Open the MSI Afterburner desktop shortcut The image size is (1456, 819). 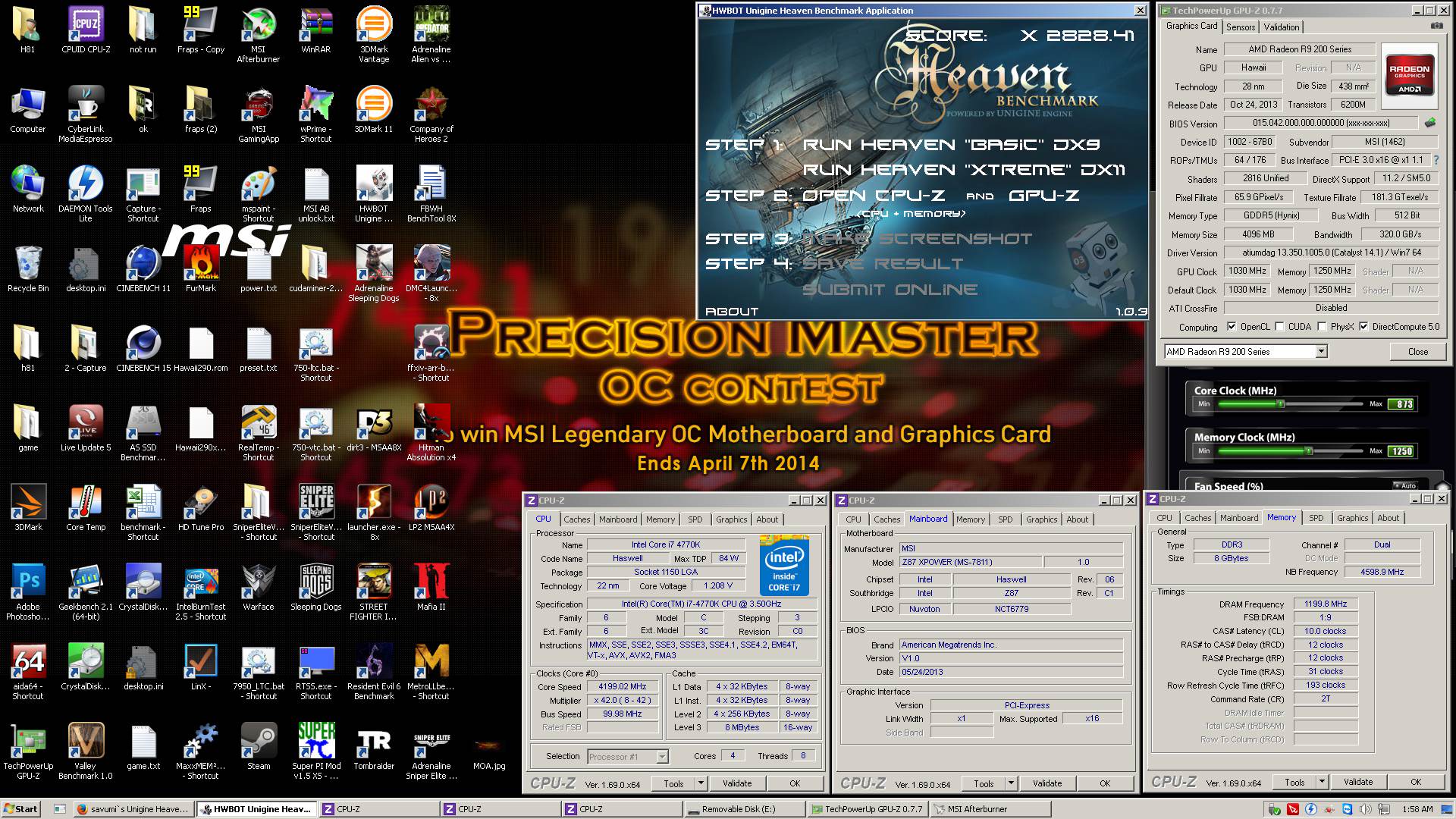point(259,35)
